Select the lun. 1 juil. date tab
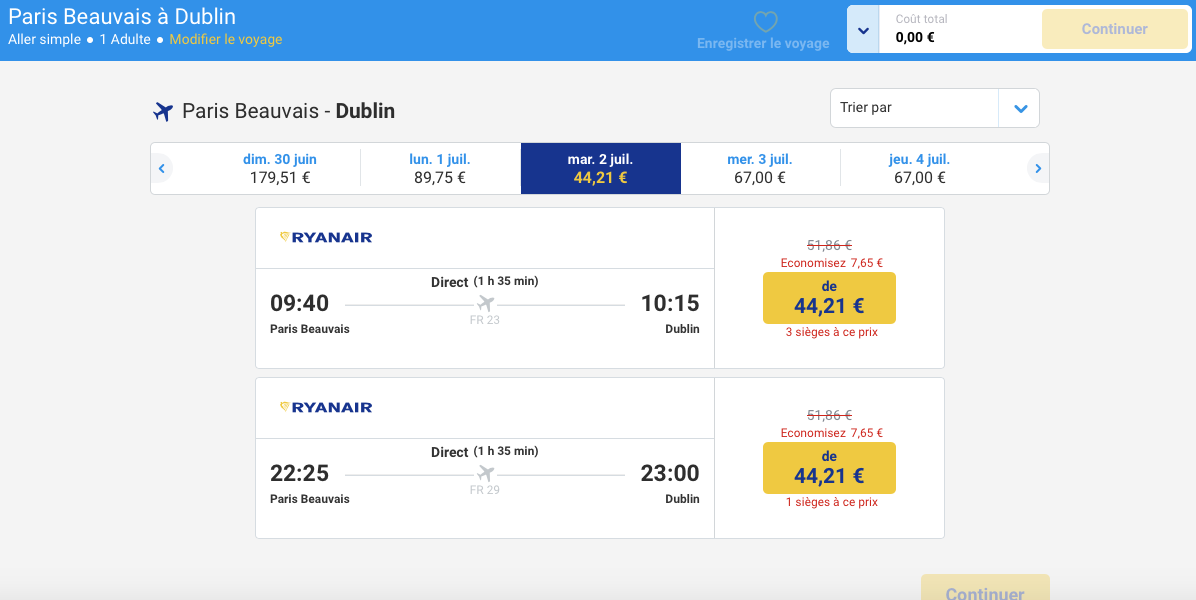 [x=440, y=168]
